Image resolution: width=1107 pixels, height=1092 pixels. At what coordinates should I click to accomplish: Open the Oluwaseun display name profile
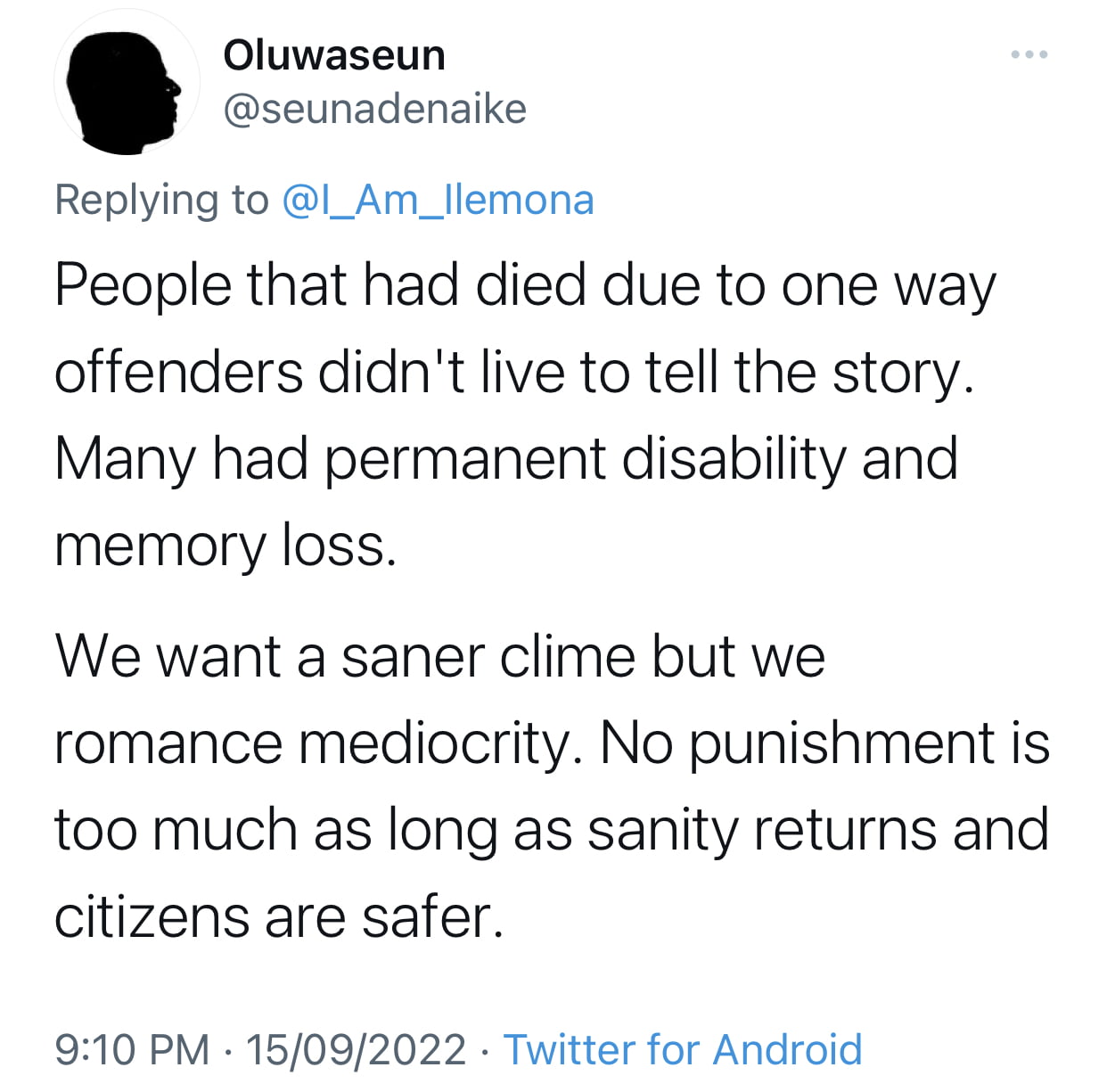click(334, 55)
